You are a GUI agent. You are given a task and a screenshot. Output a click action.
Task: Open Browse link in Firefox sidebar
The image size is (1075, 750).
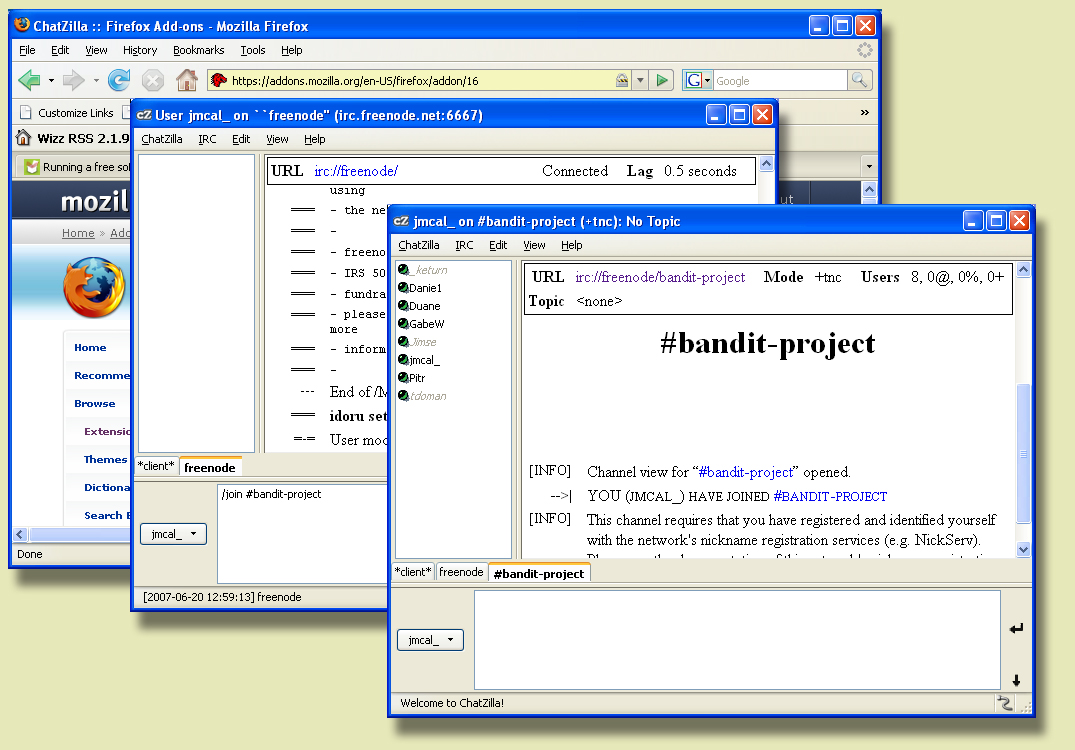pos(95,403)
